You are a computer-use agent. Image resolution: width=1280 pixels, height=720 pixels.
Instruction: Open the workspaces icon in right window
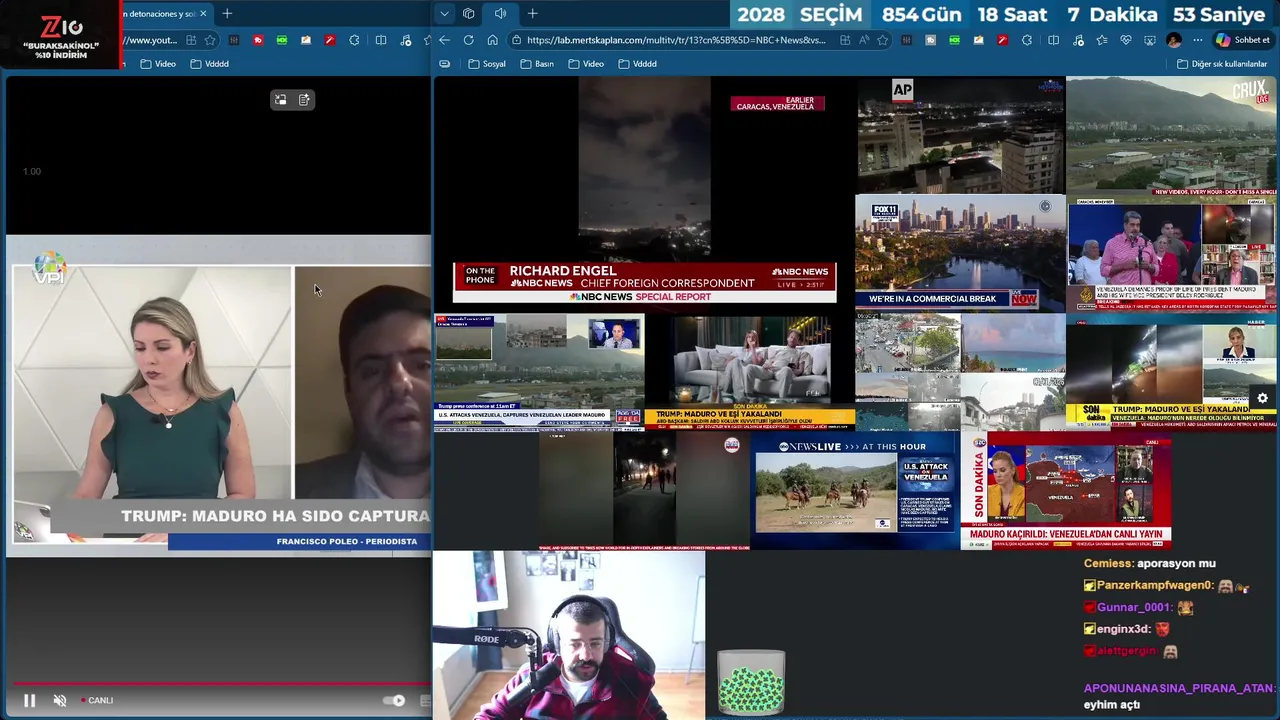click(x=468, y=14)
